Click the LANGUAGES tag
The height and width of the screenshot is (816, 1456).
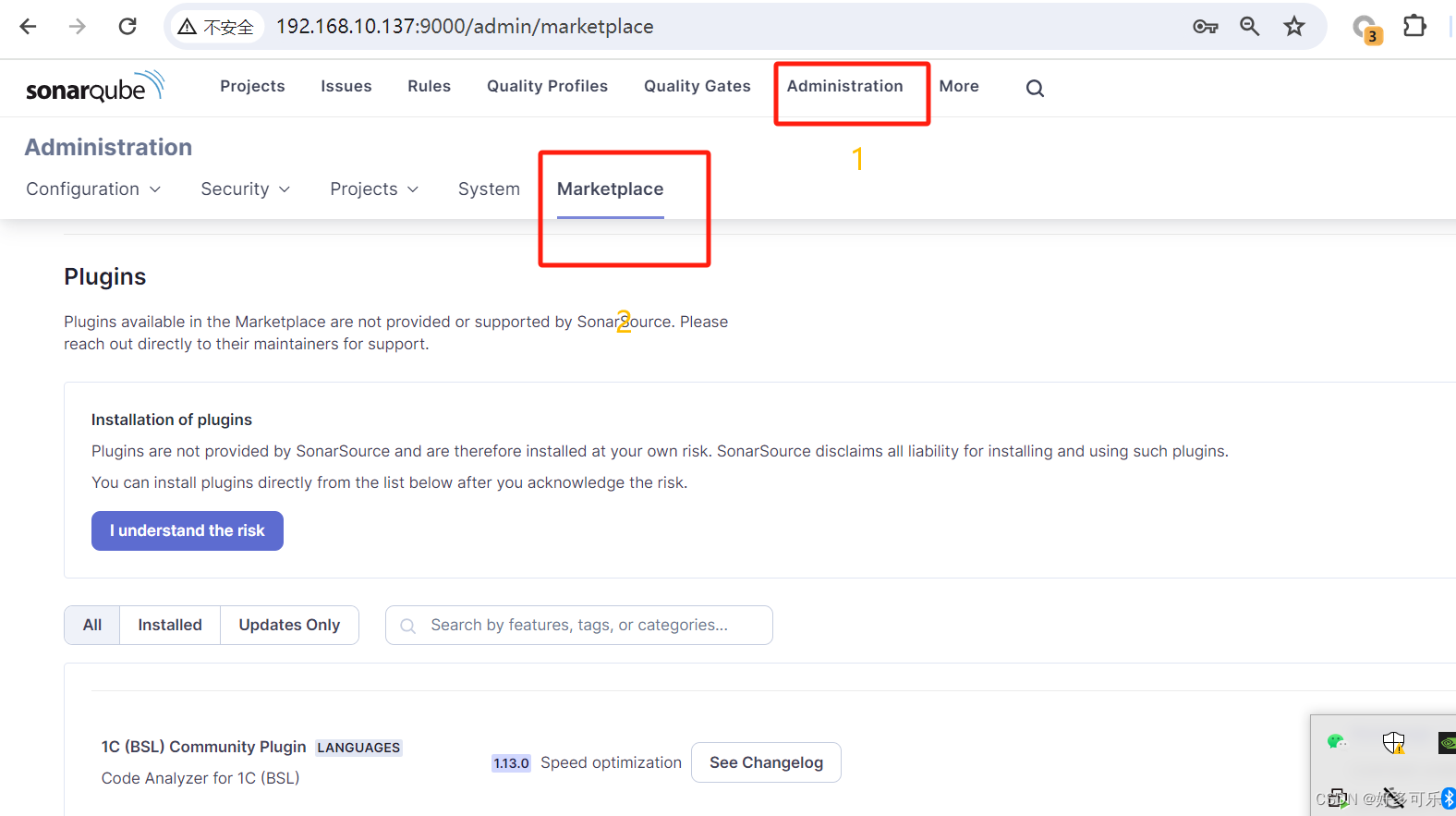tap(358, 748)
